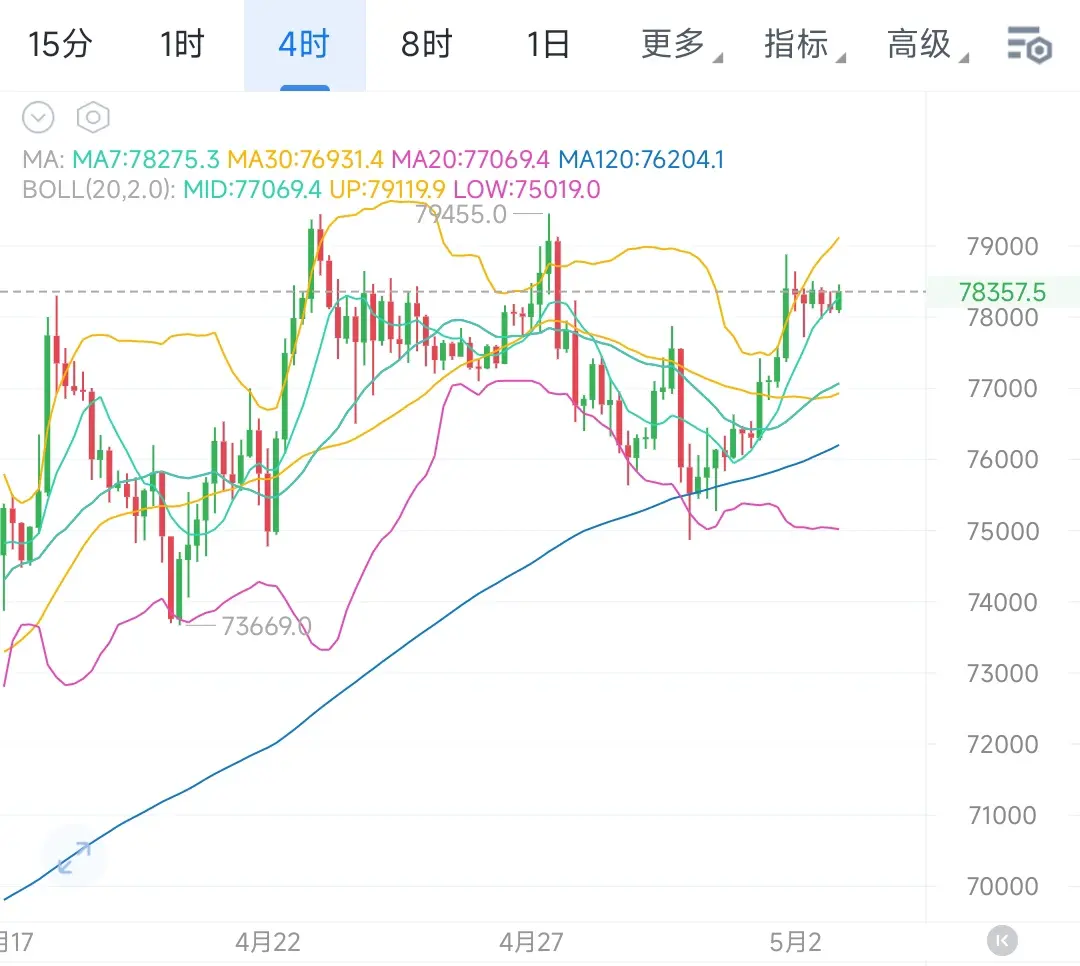Click the 72000 price axis label
The height and width of the screenshot is (966, 1080).
point(1002,743)
